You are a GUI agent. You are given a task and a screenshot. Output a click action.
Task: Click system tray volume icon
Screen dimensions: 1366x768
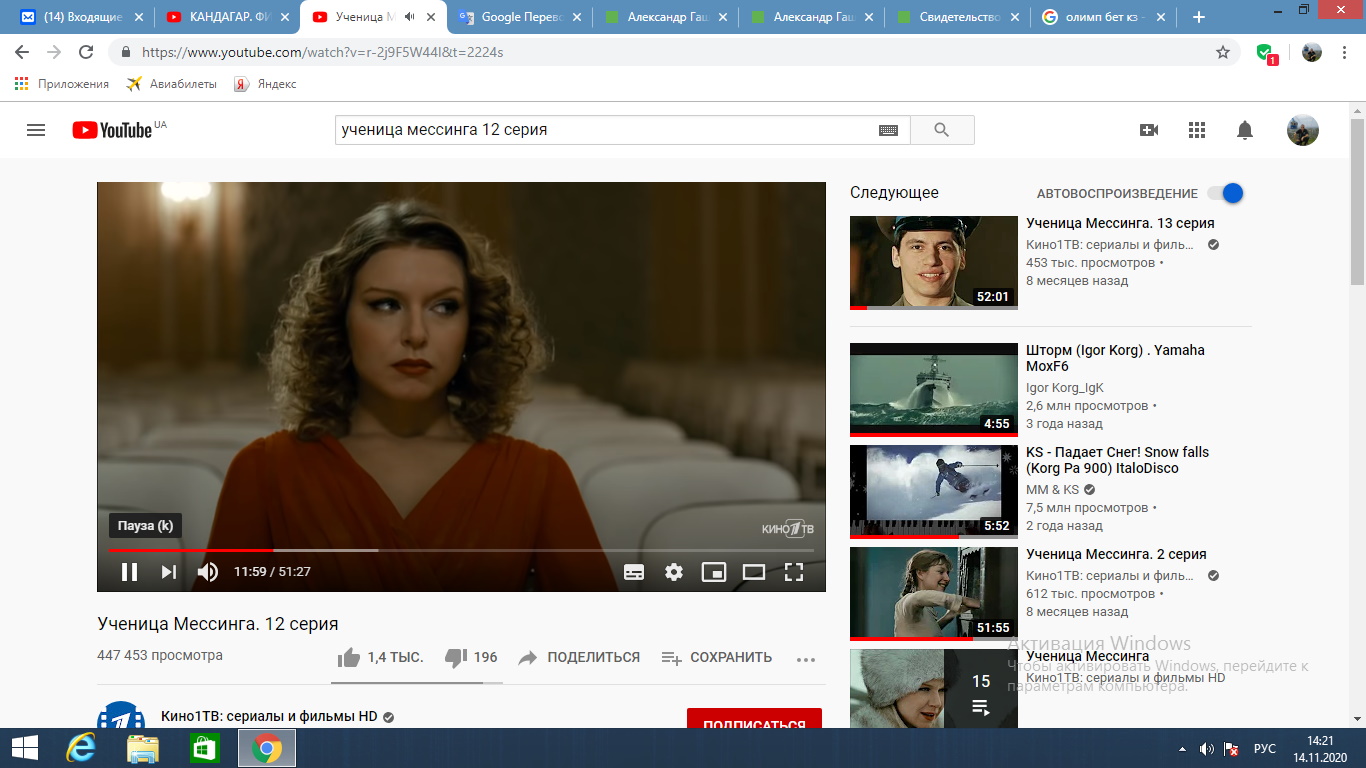pyautogui.click(x=1207, y=749)
